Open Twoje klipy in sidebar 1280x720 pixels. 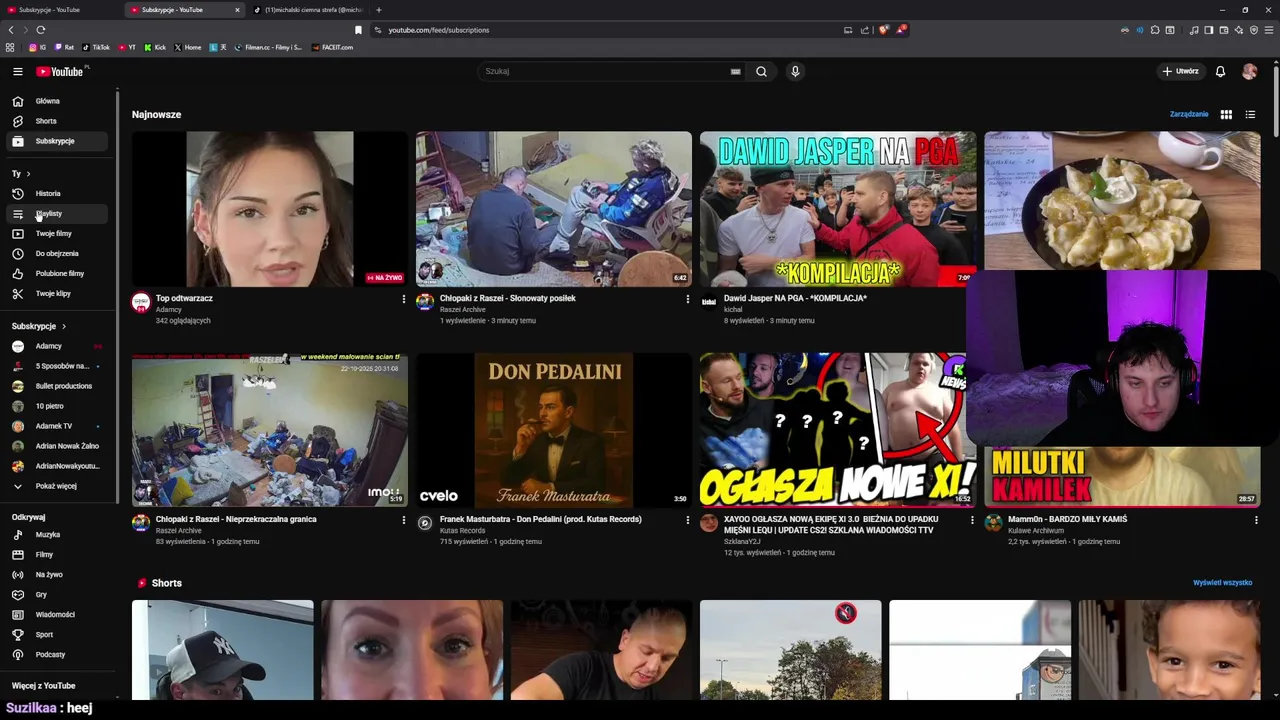pos(55,294)
